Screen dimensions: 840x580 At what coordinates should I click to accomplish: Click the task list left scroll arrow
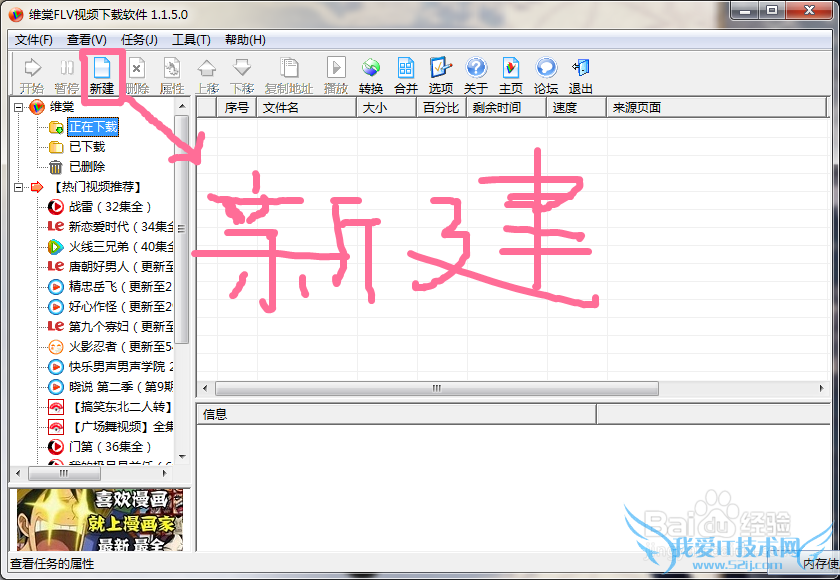(x=204, y=388)
